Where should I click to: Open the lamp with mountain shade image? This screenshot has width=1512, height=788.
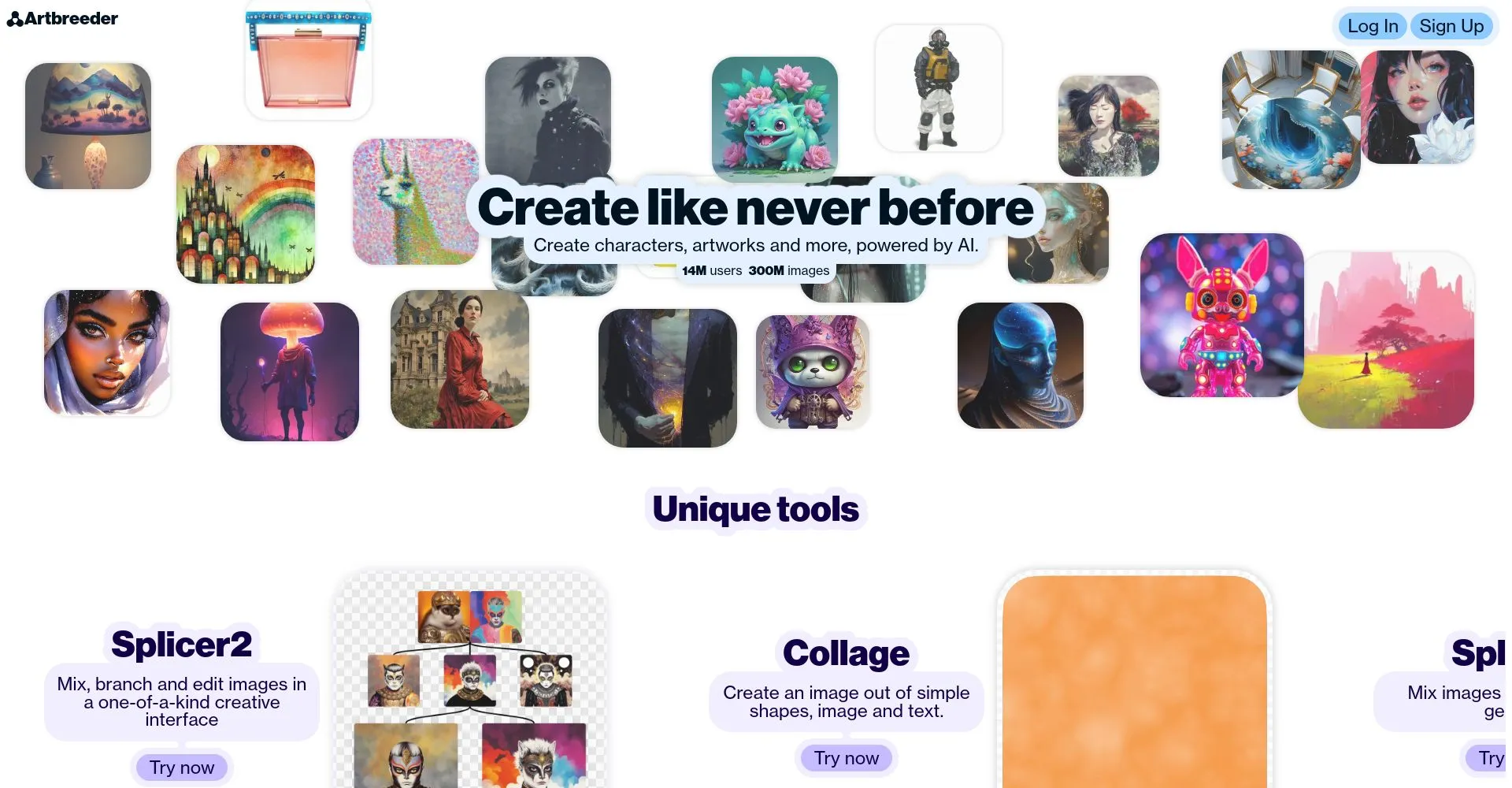[88, 126]
